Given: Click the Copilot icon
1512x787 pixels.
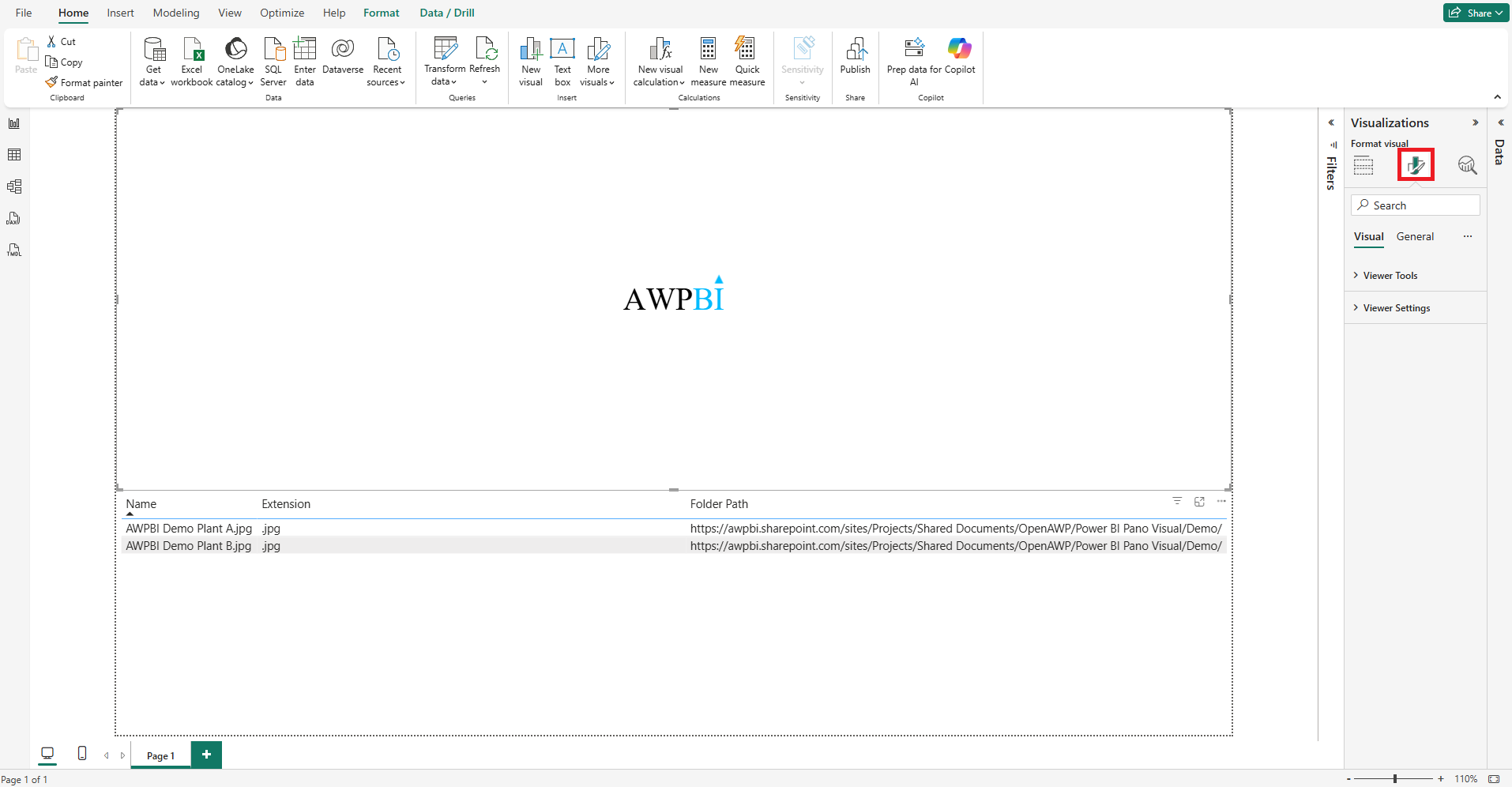Looking at the screenshot, I should tap(959, 49).
